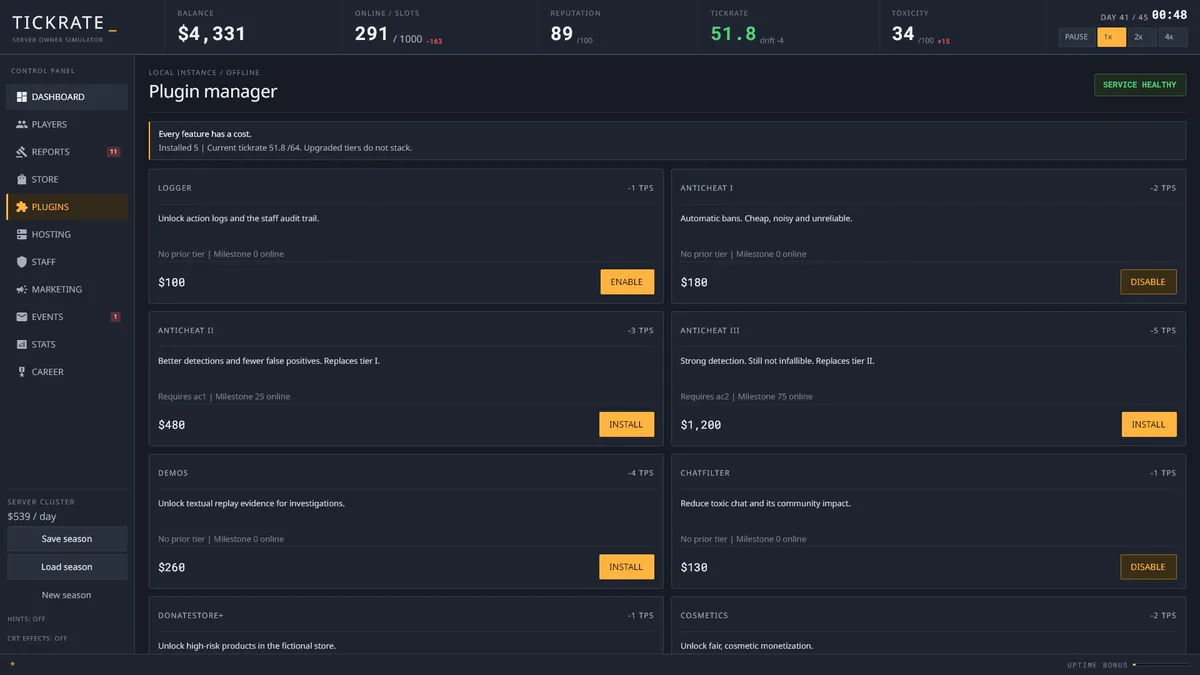The width and height of the screenshot is (1200, 675).
Task: Click the Staff shield icon
Action: (22, 262)
